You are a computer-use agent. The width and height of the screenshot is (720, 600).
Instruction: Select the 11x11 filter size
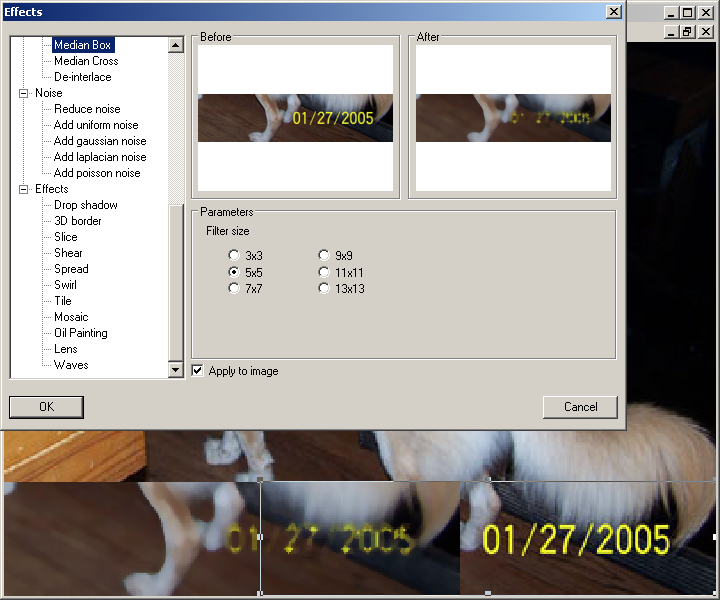[324, 272]
